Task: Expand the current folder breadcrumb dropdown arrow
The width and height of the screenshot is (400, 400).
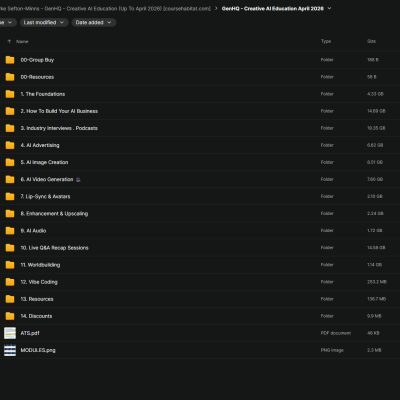Action: (329, 8)
